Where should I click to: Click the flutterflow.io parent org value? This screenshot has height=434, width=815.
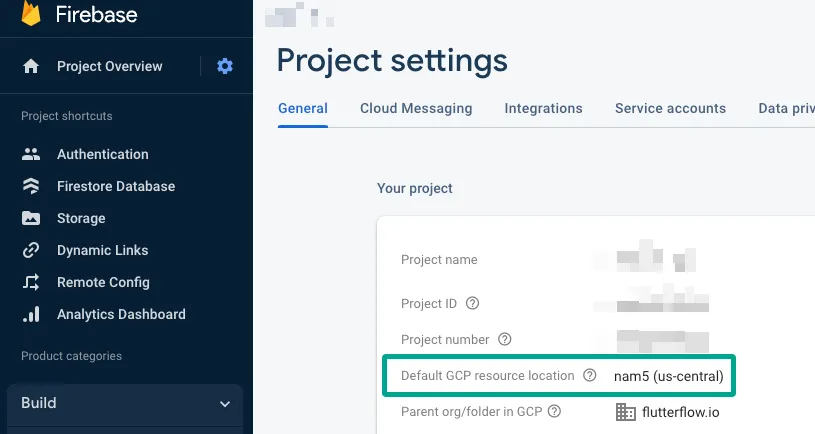[681, 412]
